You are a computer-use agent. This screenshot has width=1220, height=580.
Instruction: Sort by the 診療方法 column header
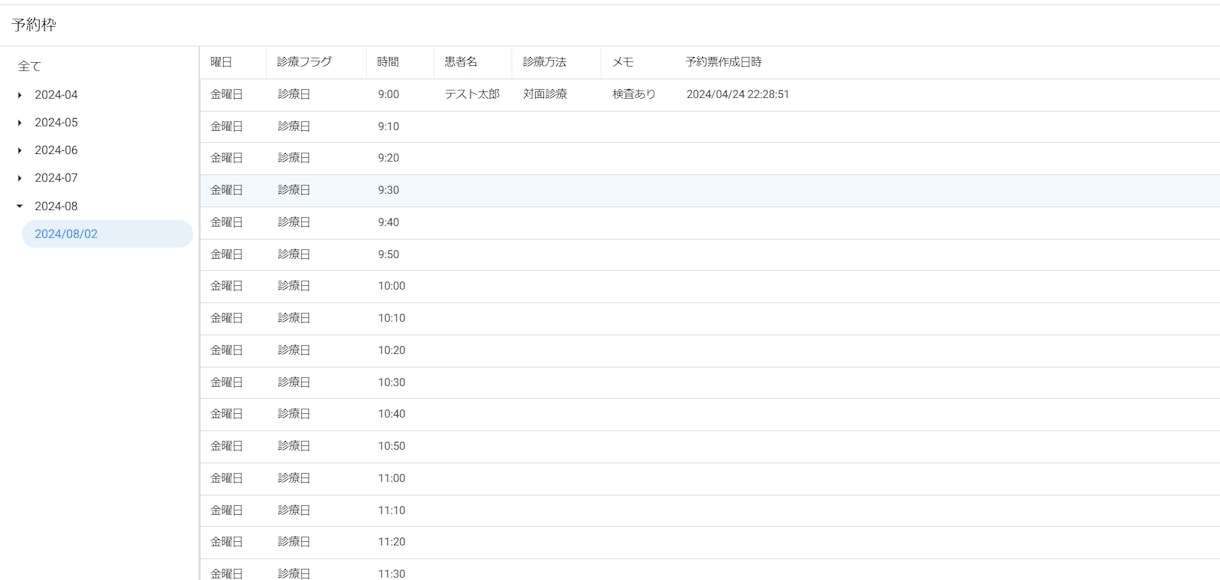pos(545,62)
